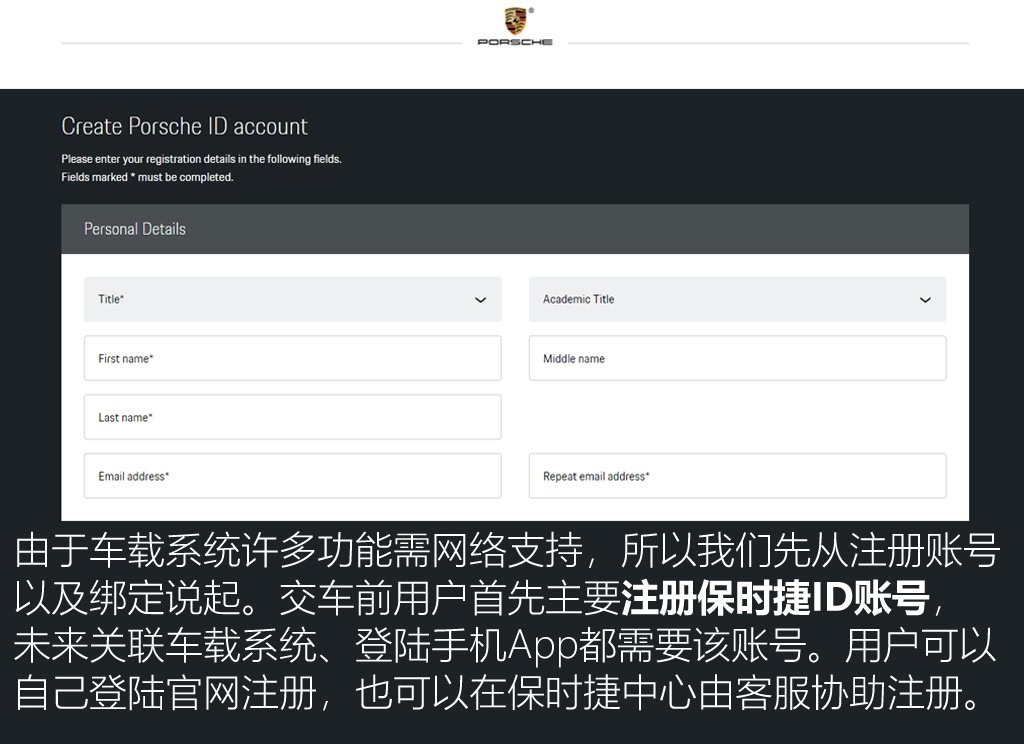1024x744 pixels.
Task: Click into the Email address field
Action: 293,476
